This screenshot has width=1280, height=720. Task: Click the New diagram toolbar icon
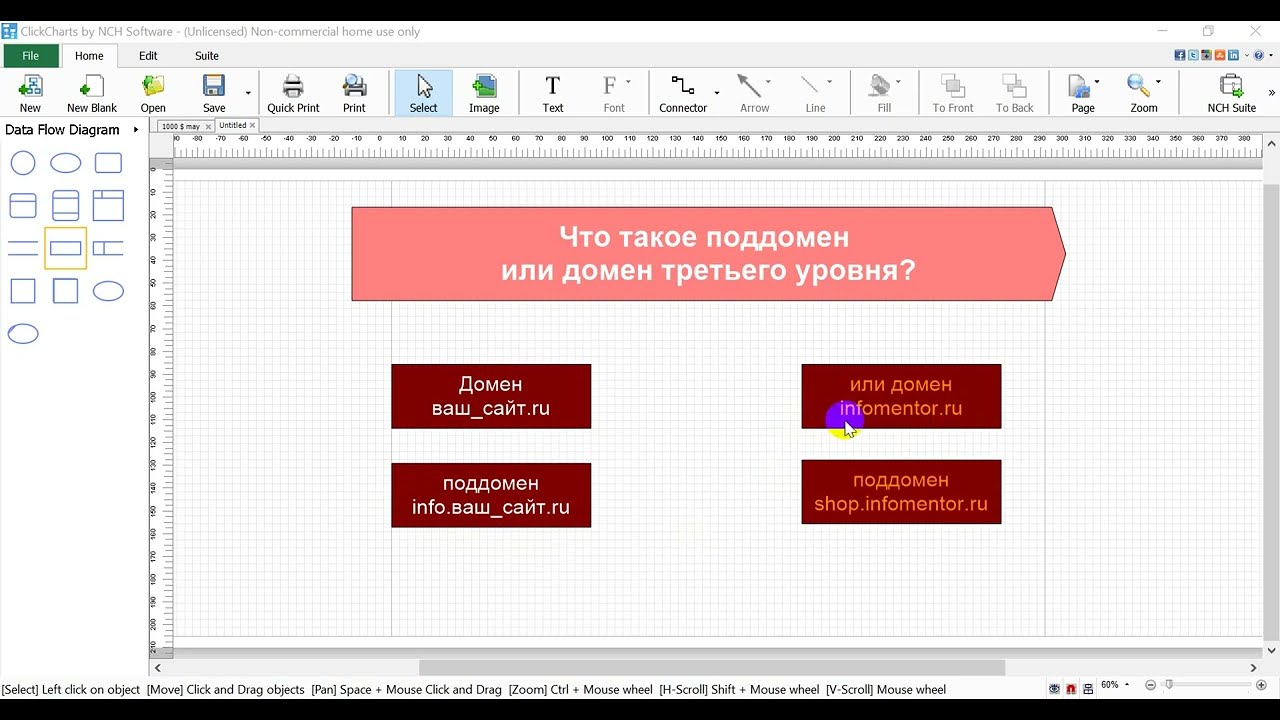[30, 87]
